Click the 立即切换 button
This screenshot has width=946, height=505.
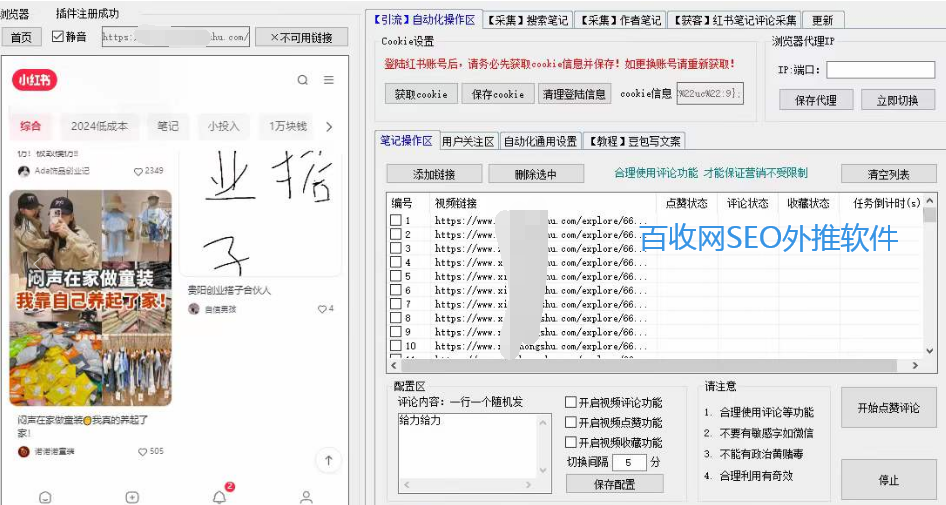click(x=898, y=100)
